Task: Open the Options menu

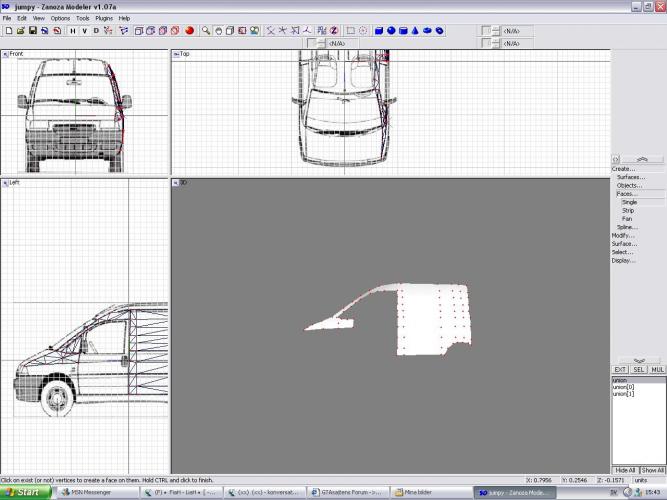Action: pyautogui.click(x=61, y=18)
